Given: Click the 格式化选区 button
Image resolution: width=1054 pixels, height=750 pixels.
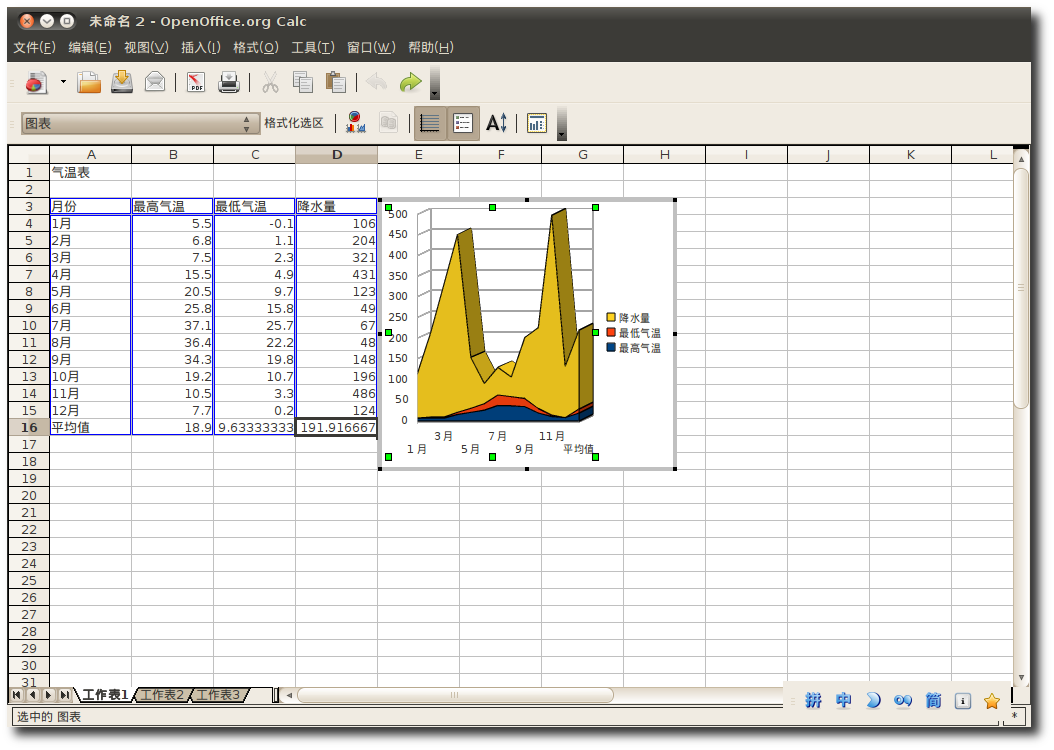Looking at the screenshot, I should tap(293, 123).
